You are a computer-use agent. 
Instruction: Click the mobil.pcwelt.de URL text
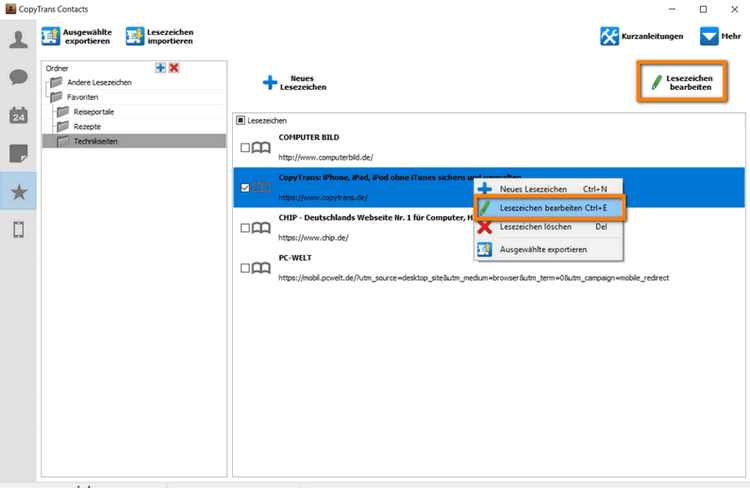pos(474,278)
